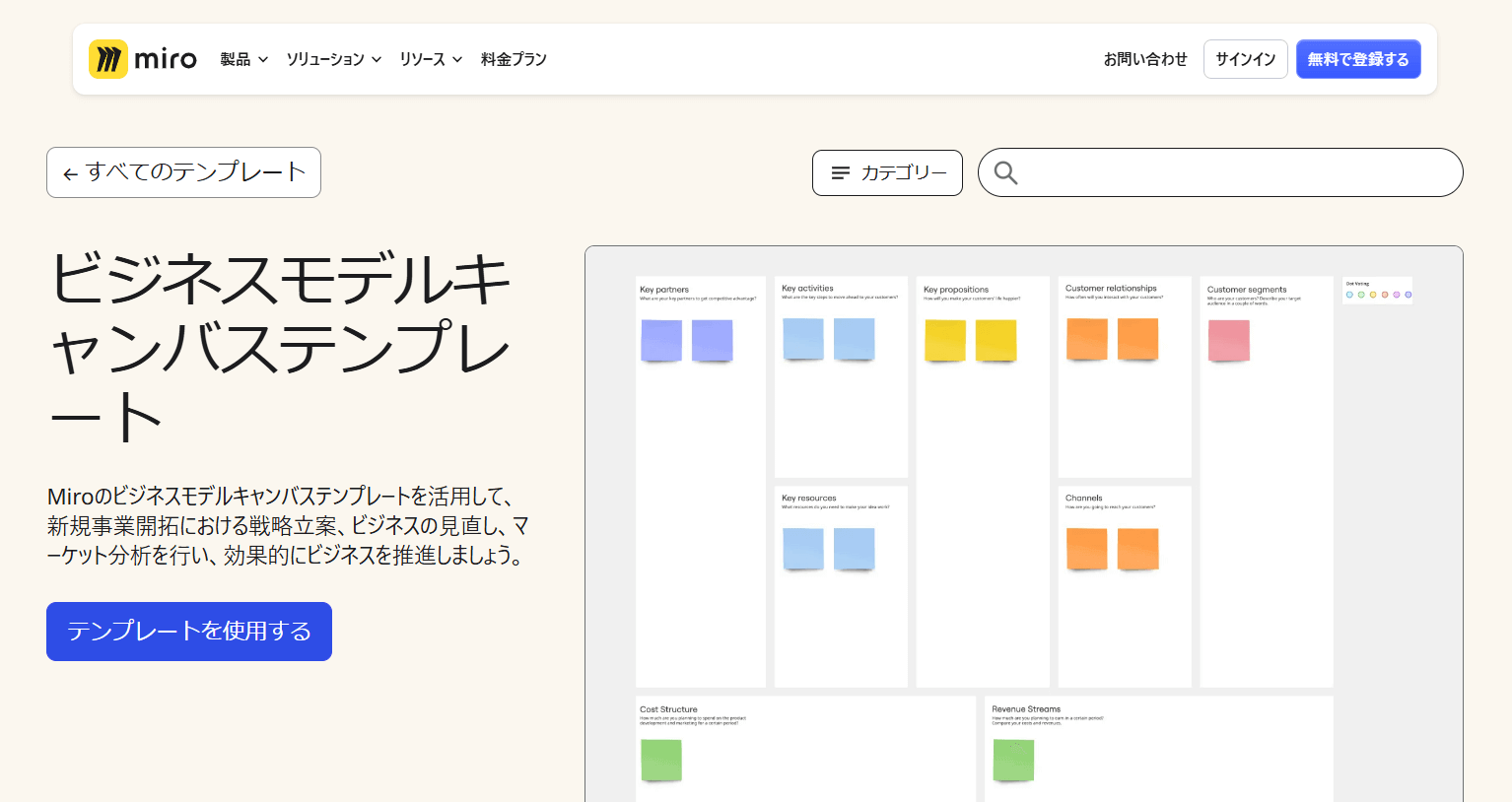Open the カテゴリー filter menu
The image size is (1512, 802).
(887, 172)
